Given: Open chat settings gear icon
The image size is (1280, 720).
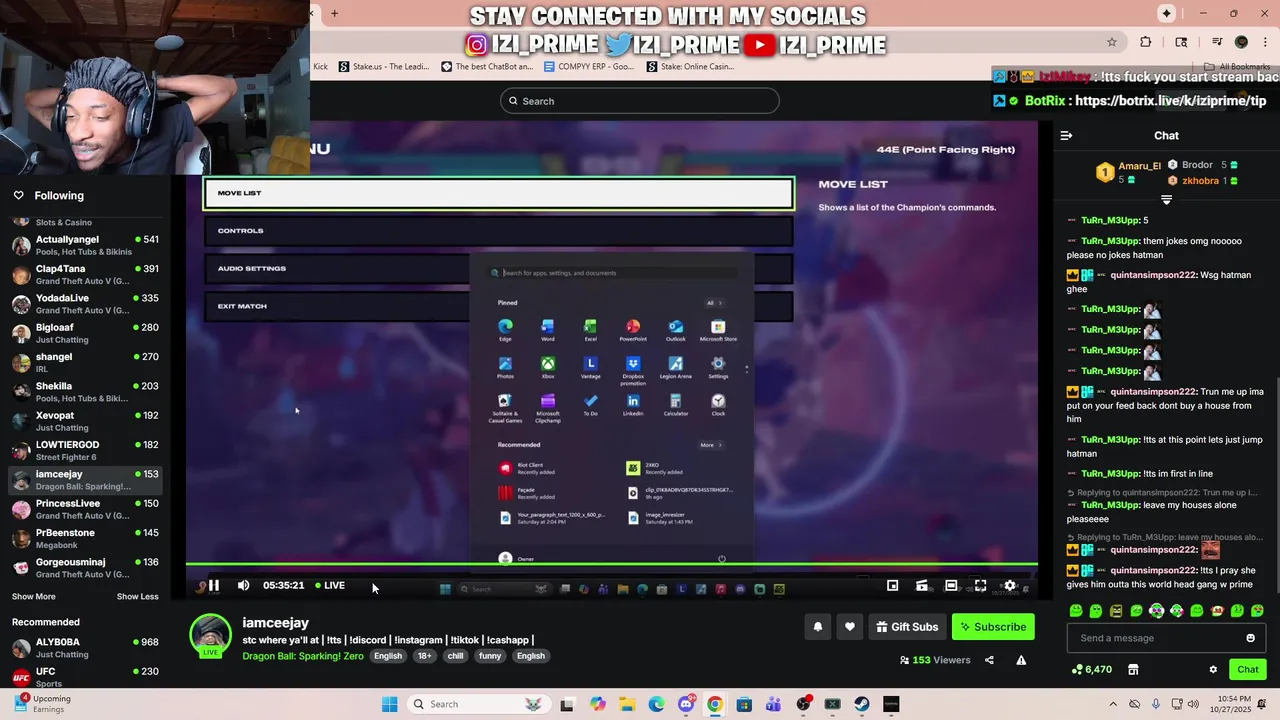Looking at the screenshot, I should [x=1213, y=670].
